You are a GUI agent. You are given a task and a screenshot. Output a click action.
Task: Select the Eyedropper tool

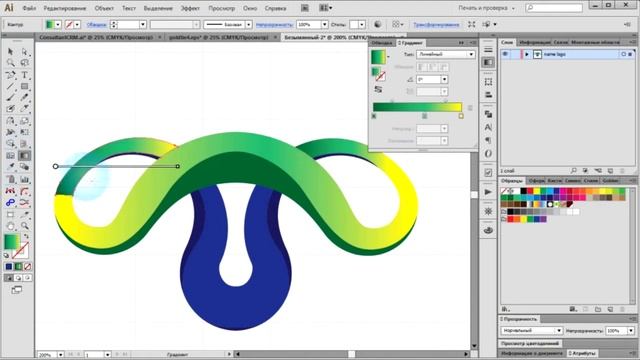tap(11, 167)
